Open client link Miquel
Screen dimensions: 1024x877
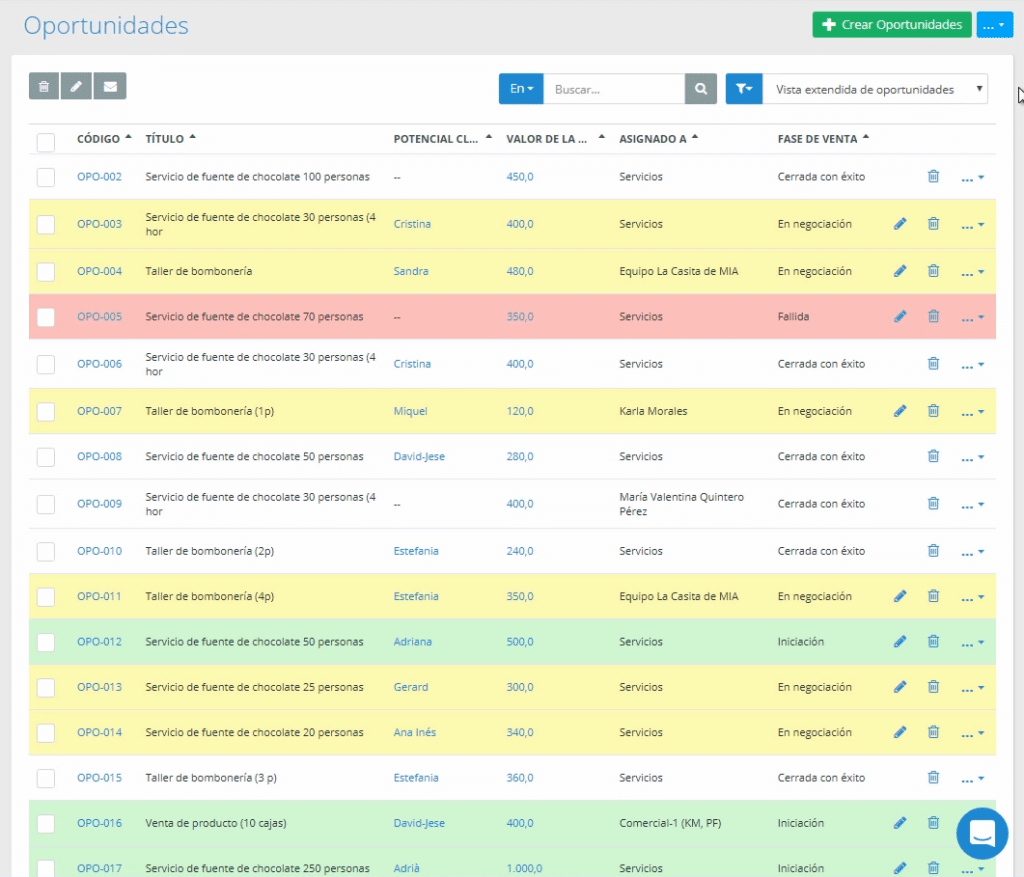pos(410,411)
